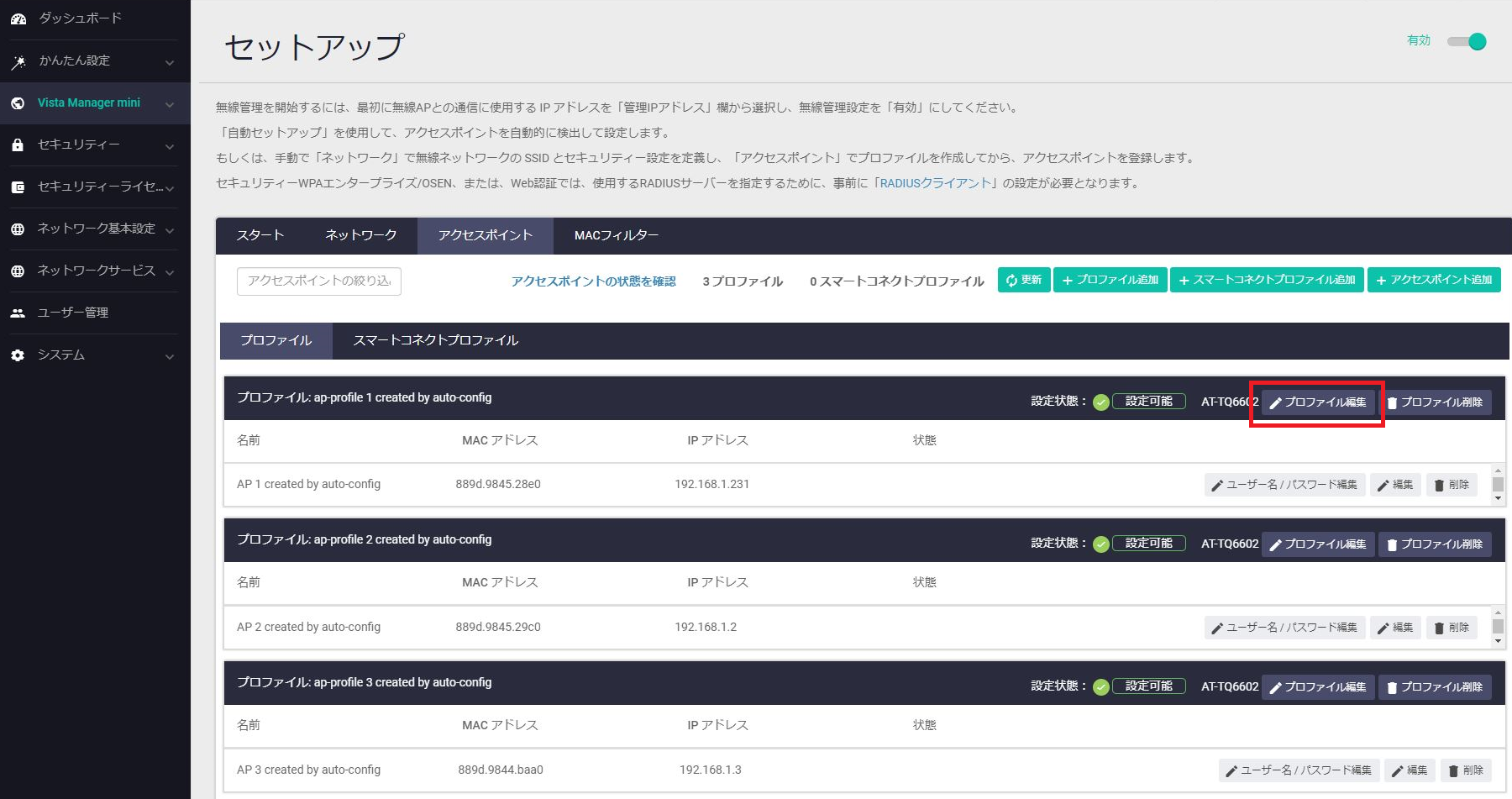The image size is (1512, 799).
Task: Expand the ネットワークサービス sidebar chevron
Action: click(x=170, y=272)
